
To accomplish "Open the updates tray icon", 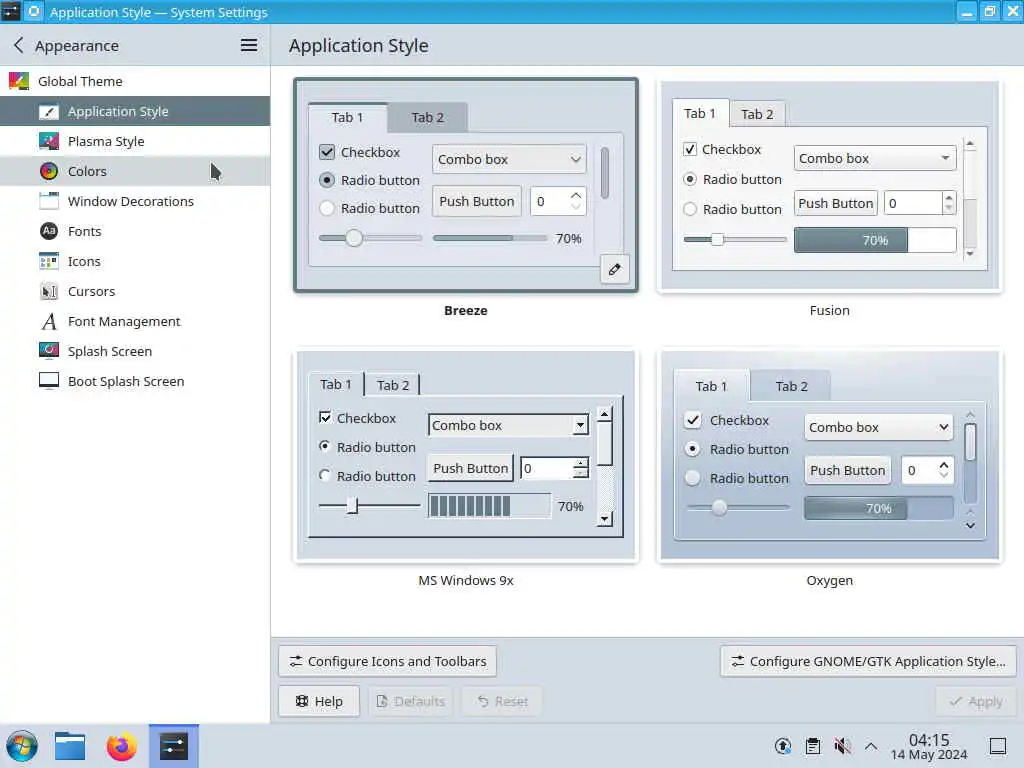I will [x=783, y=746].
